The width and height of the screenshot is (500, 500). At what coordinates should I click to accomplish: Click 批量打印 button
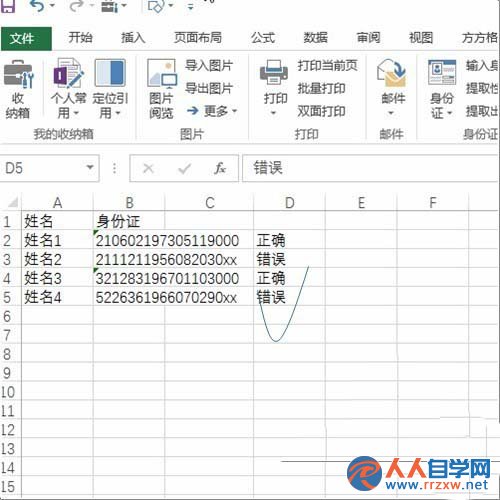click(321, 89)
